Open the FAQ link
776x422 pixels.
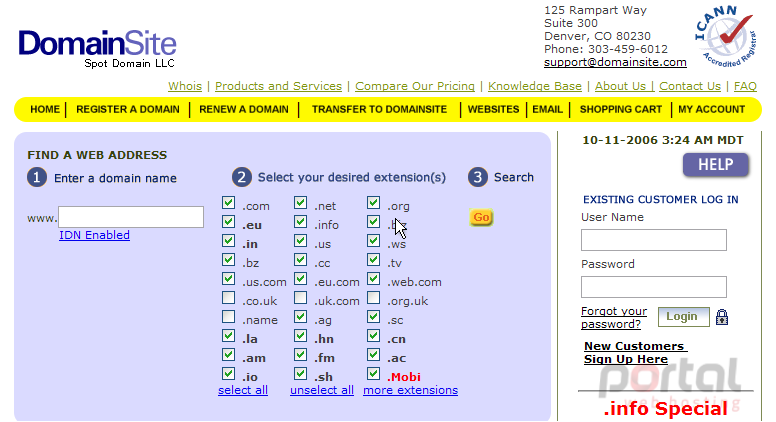(x=745, y=86)
